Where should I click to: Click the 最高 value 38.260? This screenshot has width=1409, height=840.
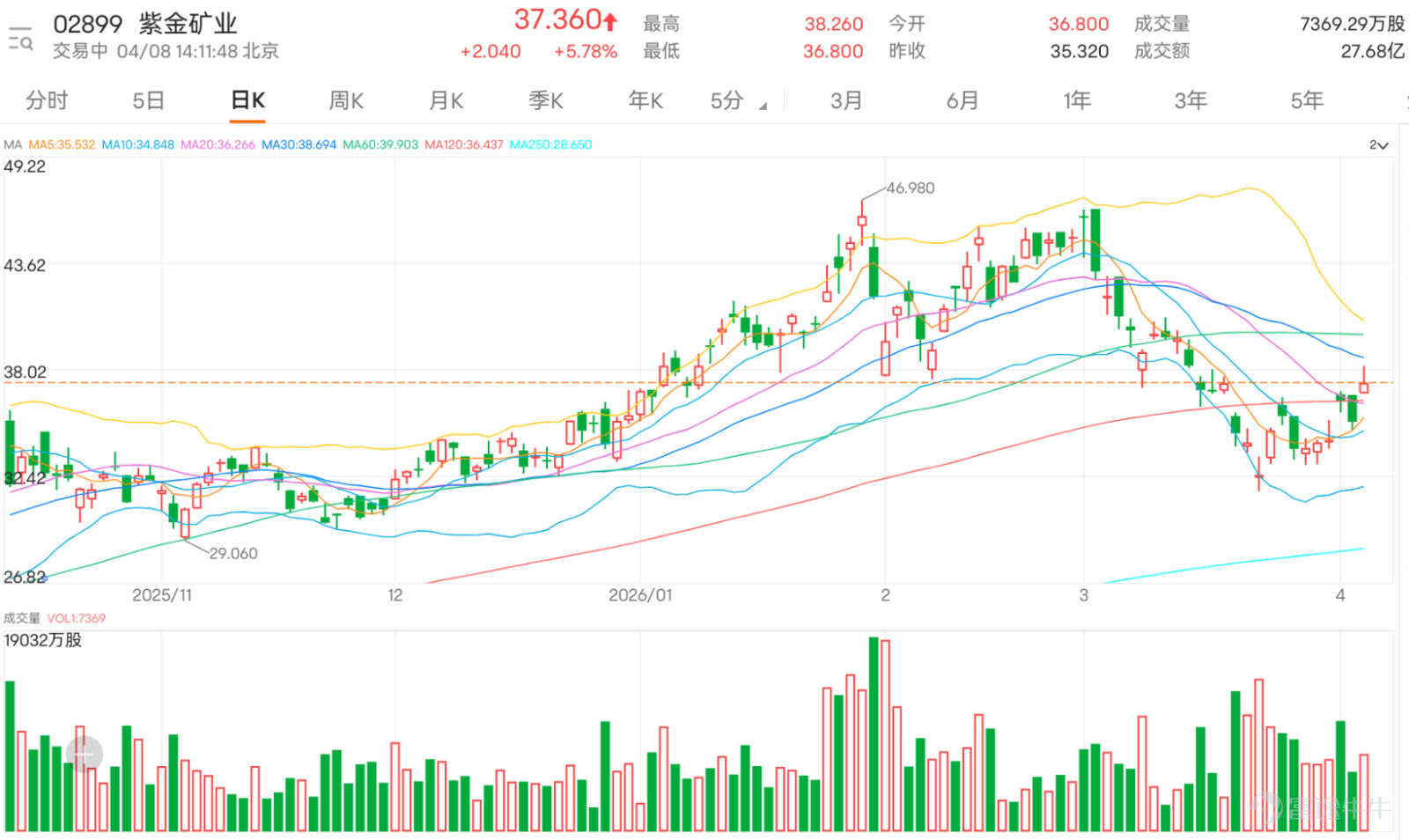tap(833, 25)
